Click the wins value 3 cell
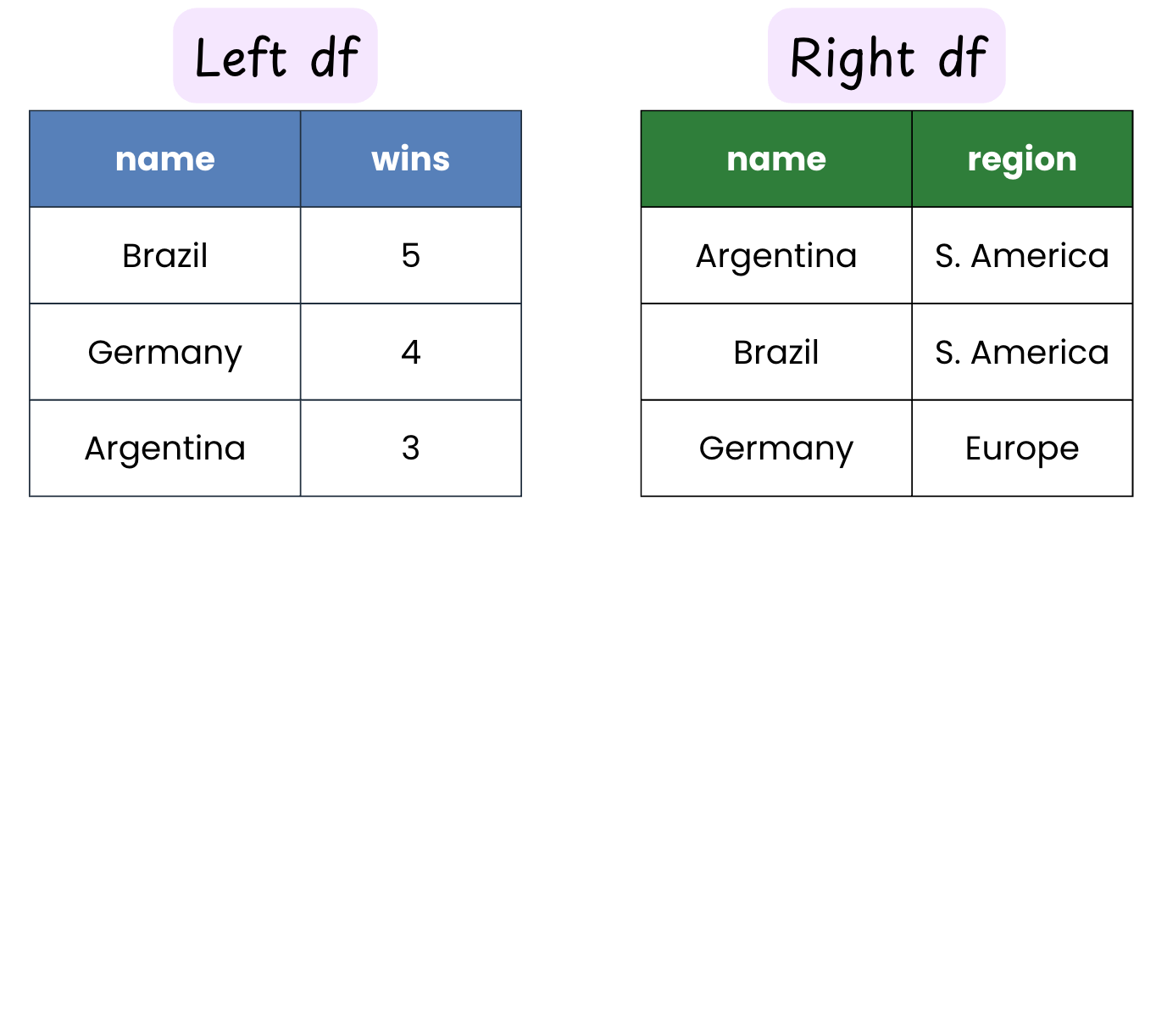 point(411,448)
